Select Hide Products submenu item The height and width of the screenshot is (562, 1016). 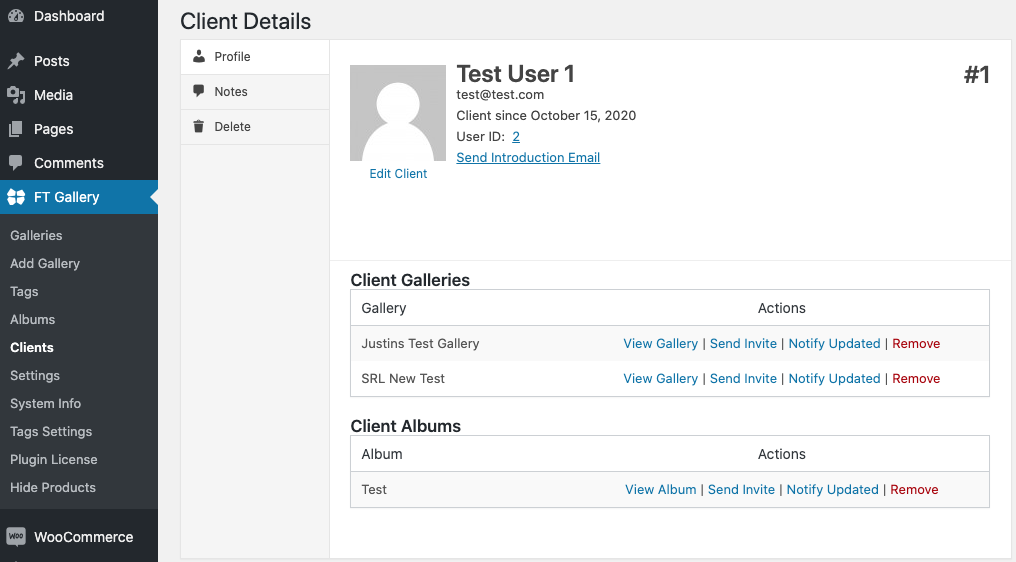52,487
